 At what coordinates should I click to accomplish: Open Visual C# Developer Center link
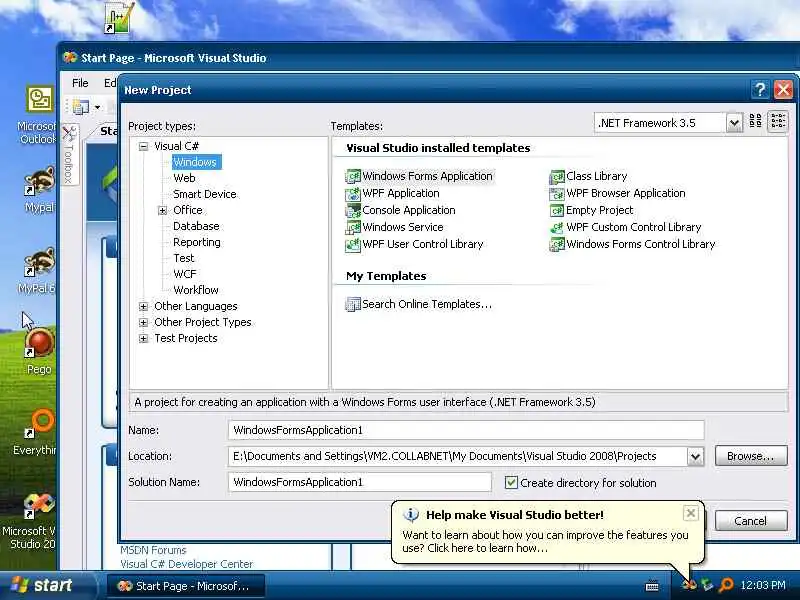186,564
